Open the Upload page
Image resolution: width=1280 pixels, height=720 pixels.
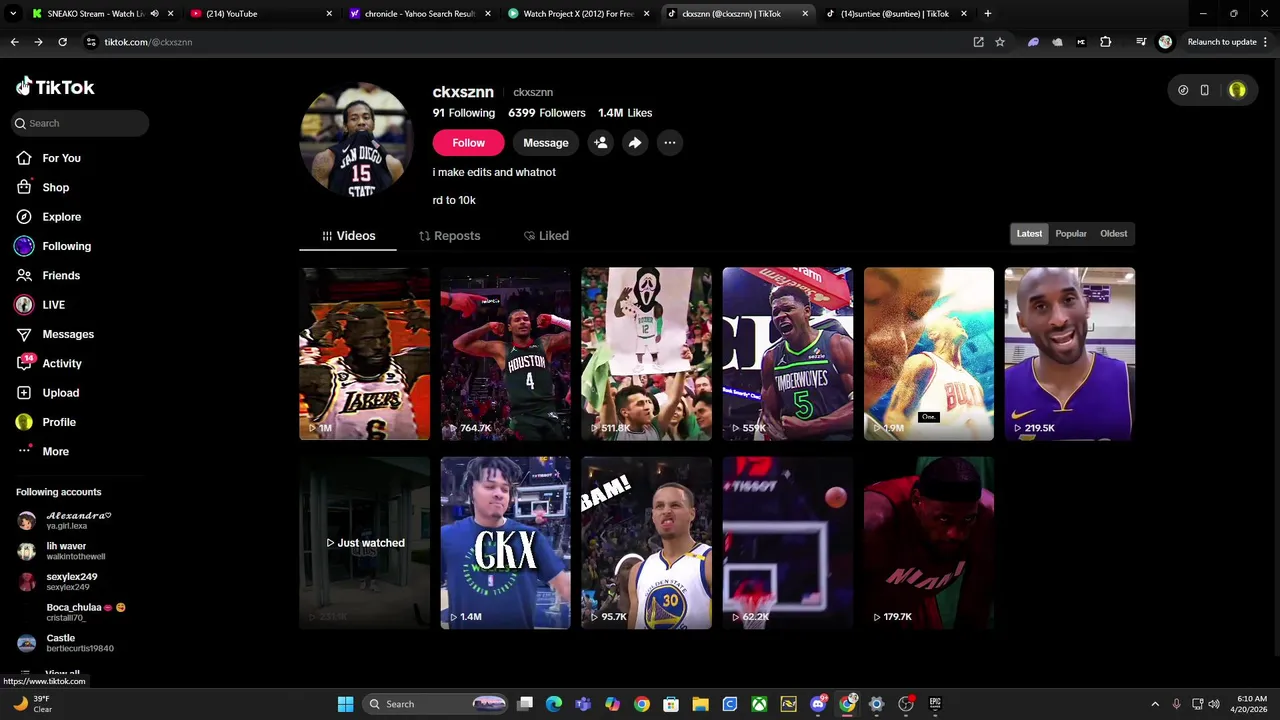click(60, 393)
